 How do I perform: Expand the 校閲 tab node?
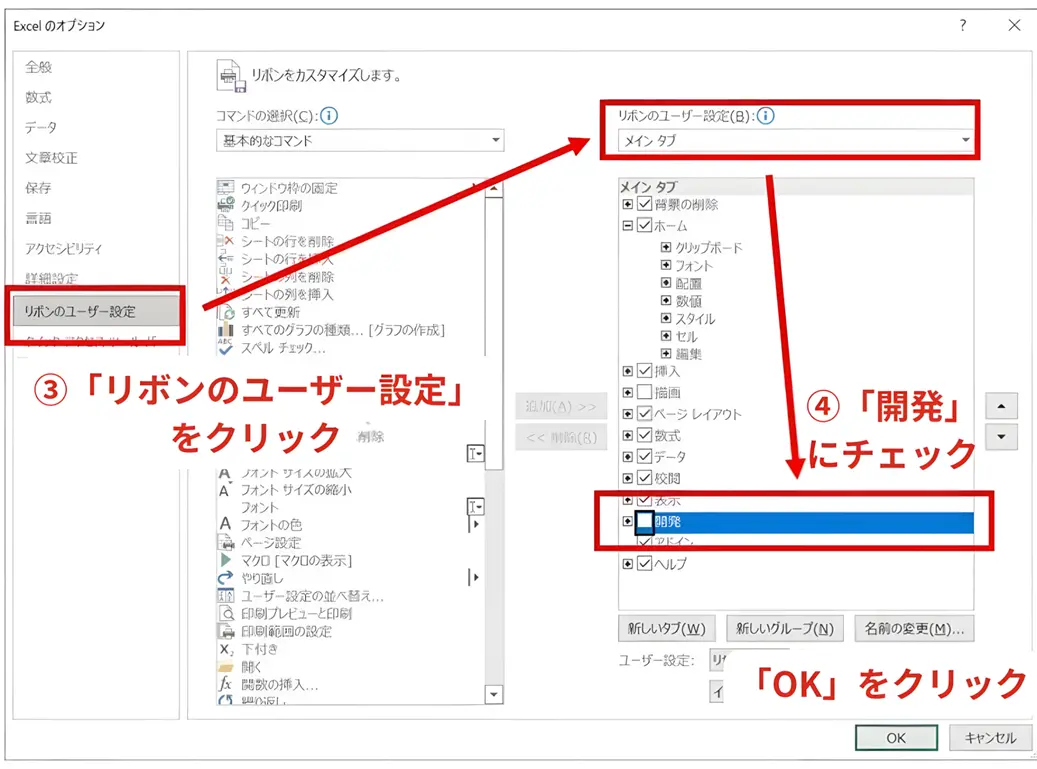[x=628, y=478]
